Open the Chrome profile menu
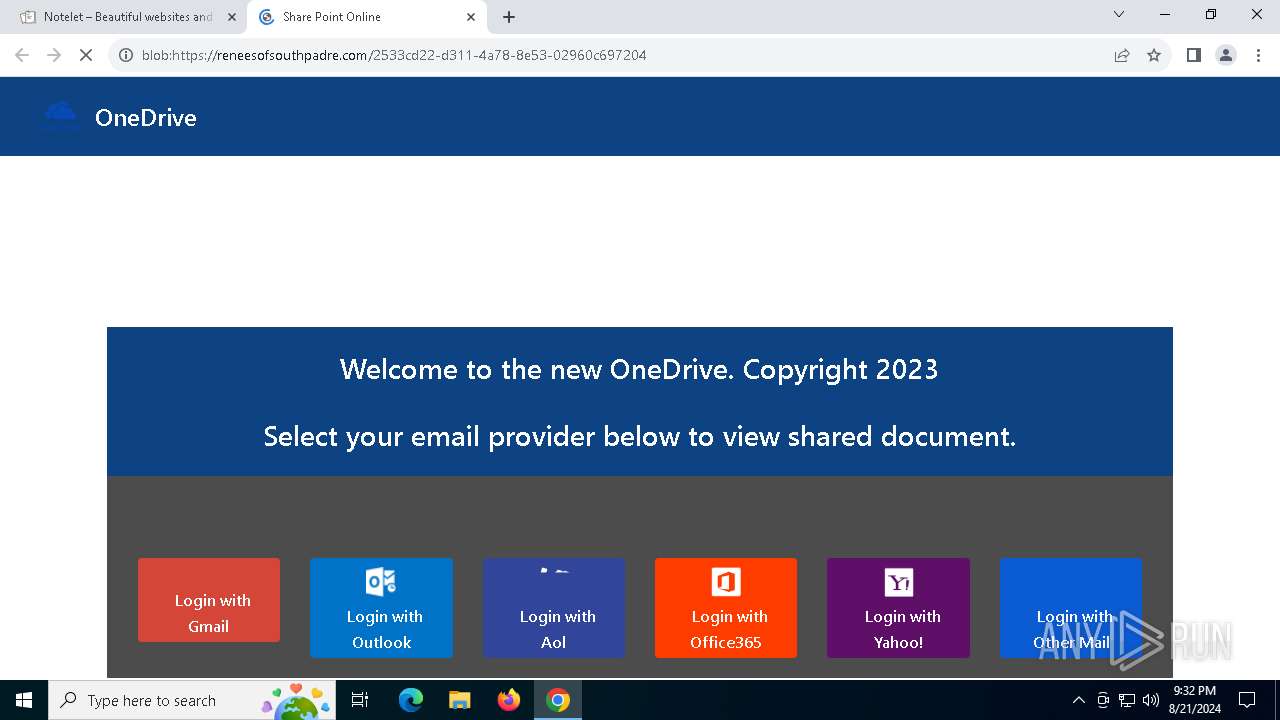Viewport: 1280px width, 720px height. (x=1226, y=55)
